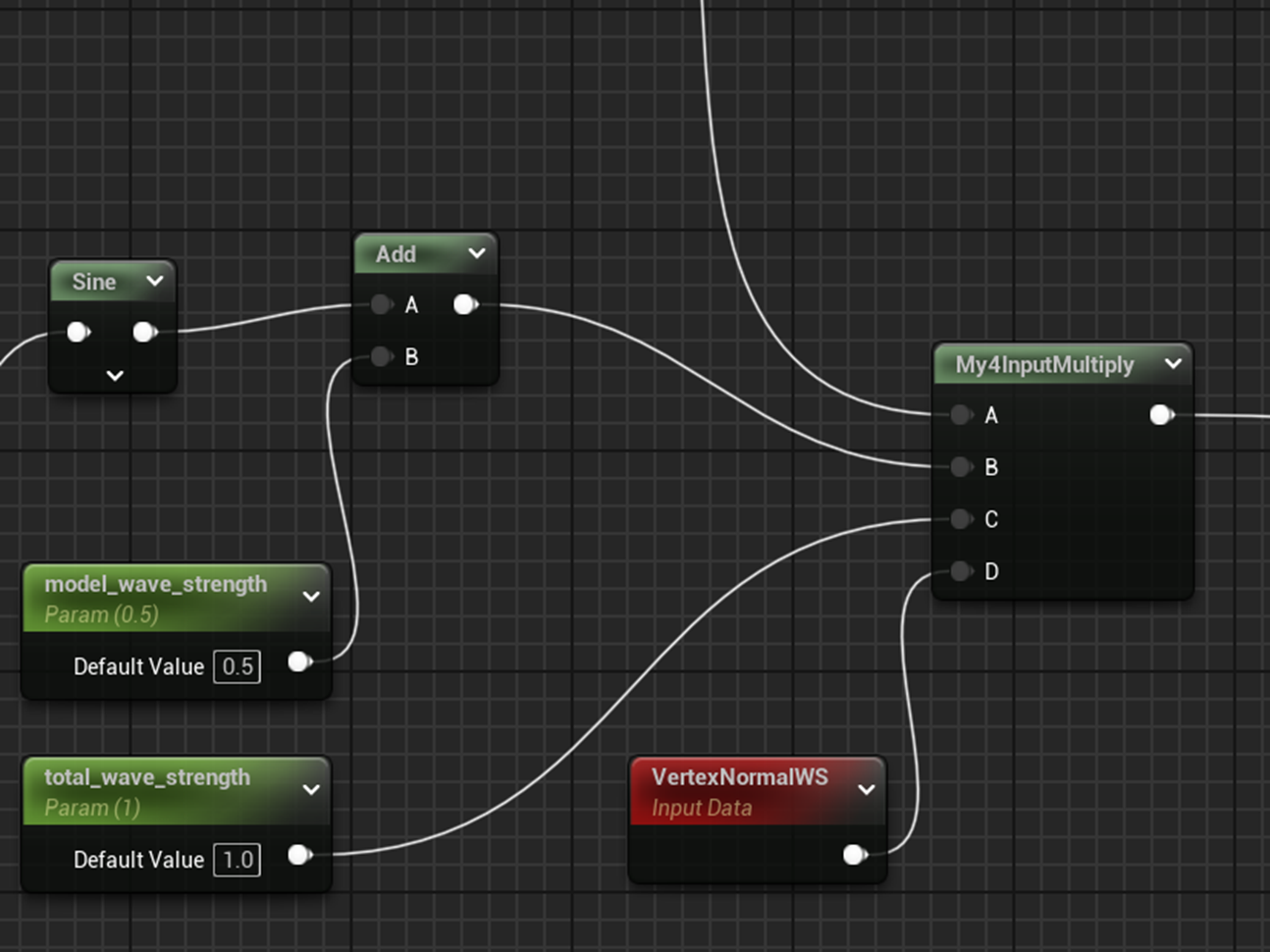1270x952 pixels.
Task: Click the My4InputMultiply output pin
Action: 1161,415
